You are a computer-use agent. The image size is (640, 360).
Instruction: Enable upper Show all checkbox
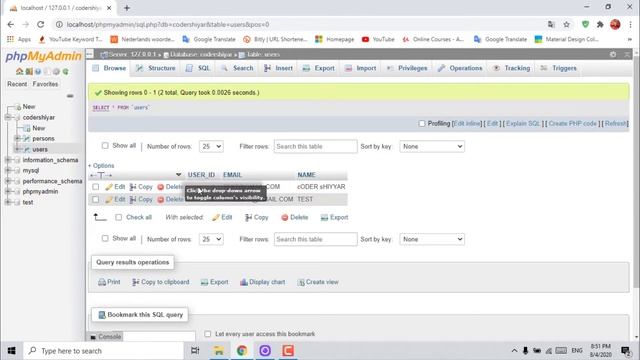click(x=105, y=146)
